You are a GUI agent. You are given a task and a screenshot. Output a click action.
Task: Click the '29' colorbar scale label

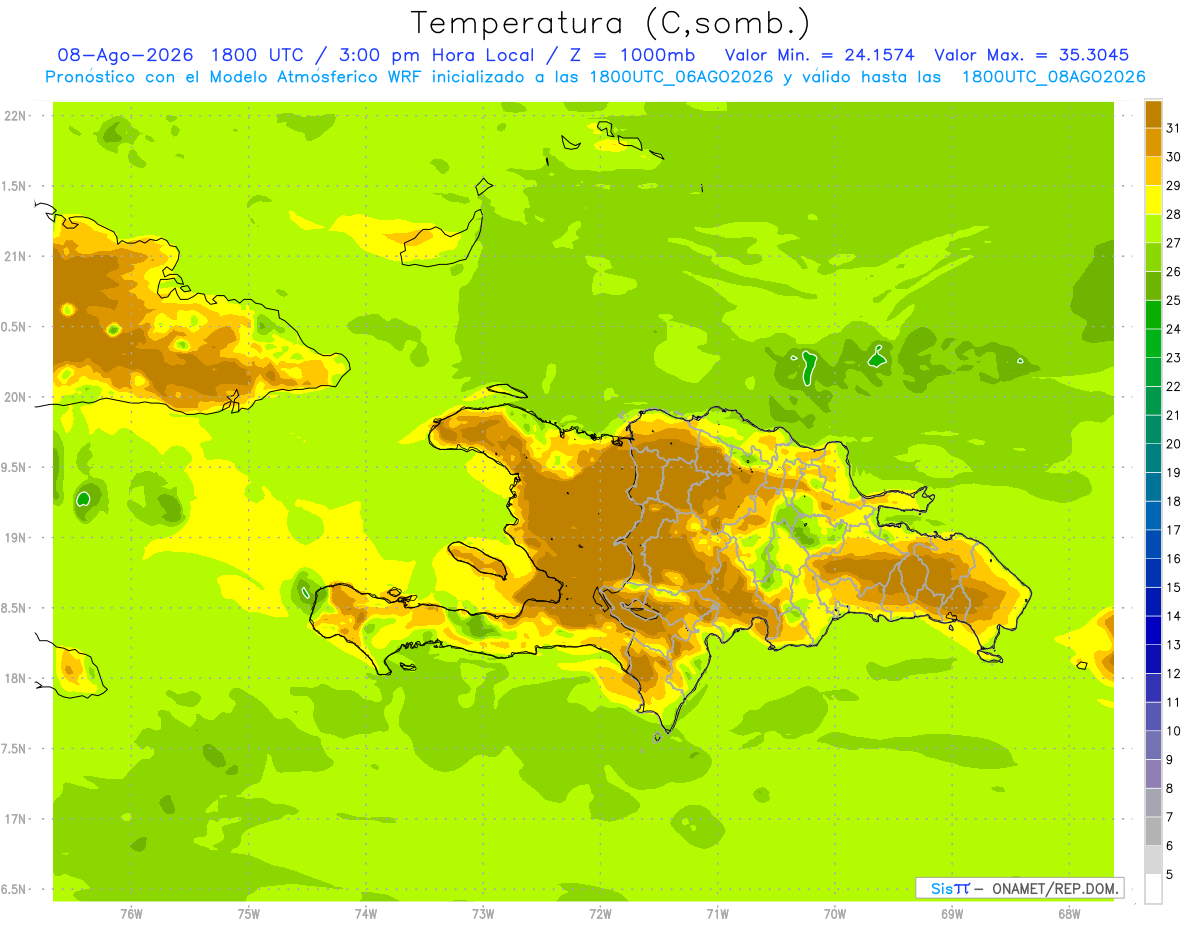(x=1174, y=185)
